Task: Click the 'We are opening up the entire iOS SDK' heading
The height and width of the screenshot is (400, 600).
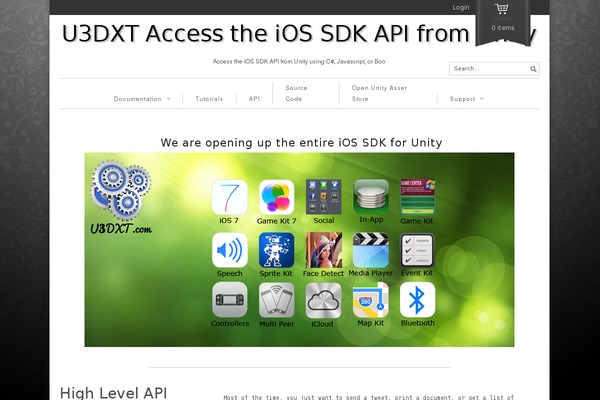Action: point(301,142)
